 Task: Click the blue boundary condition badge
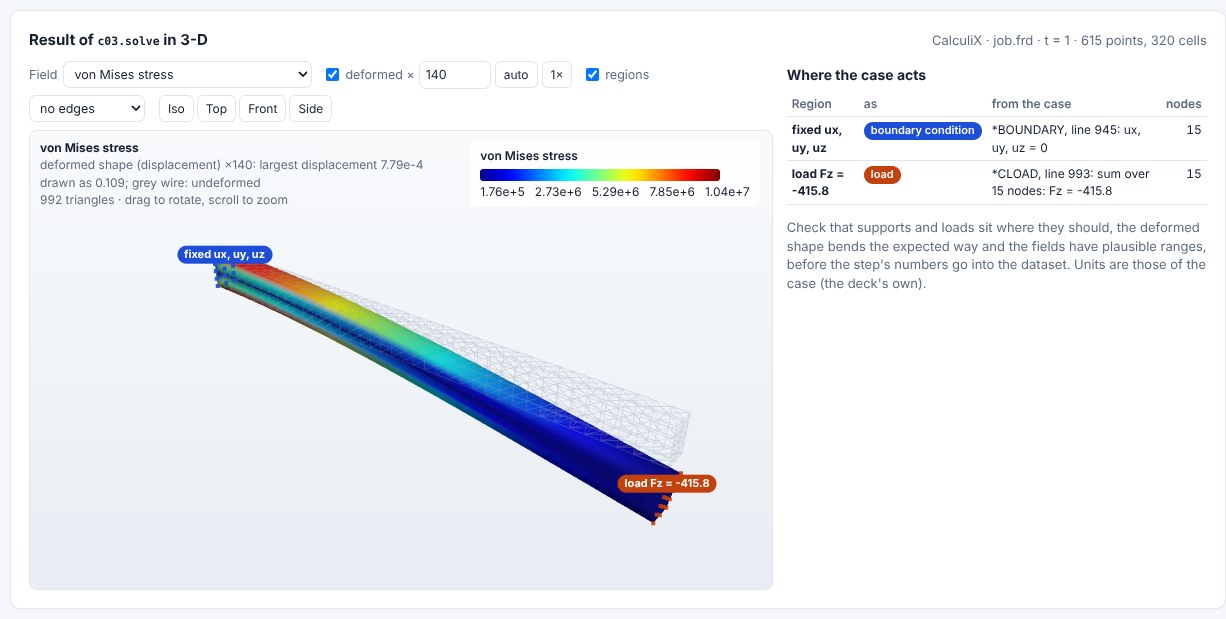pos(922,131)
